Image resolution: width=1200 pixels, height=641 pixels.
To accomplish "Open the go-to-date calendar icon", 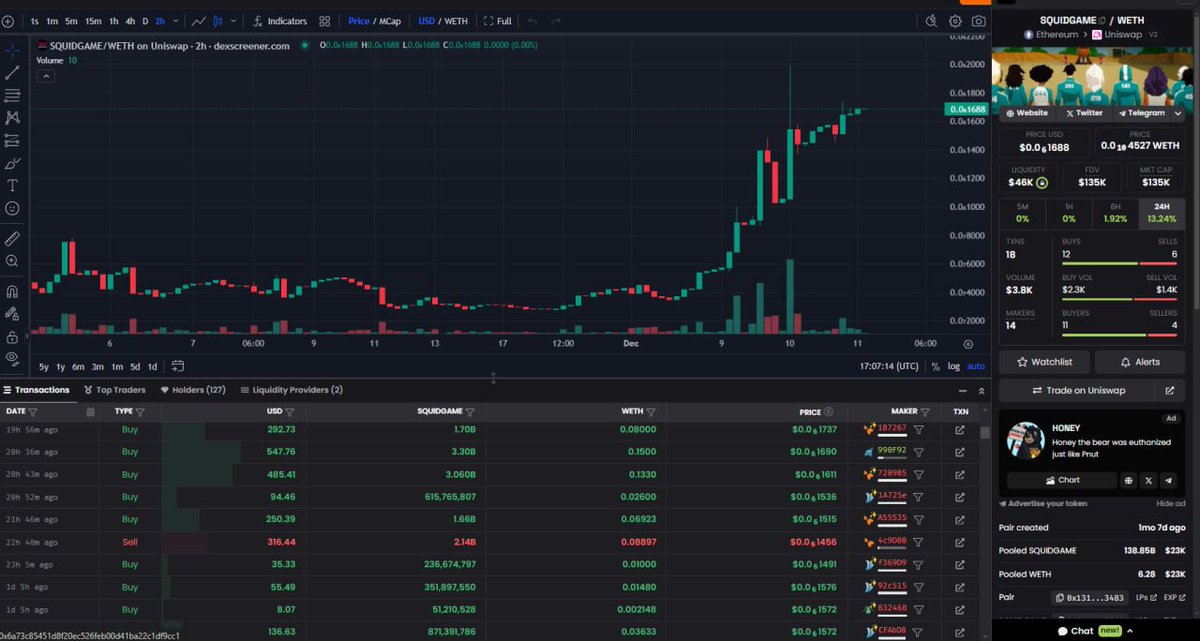I will (177, 366).
